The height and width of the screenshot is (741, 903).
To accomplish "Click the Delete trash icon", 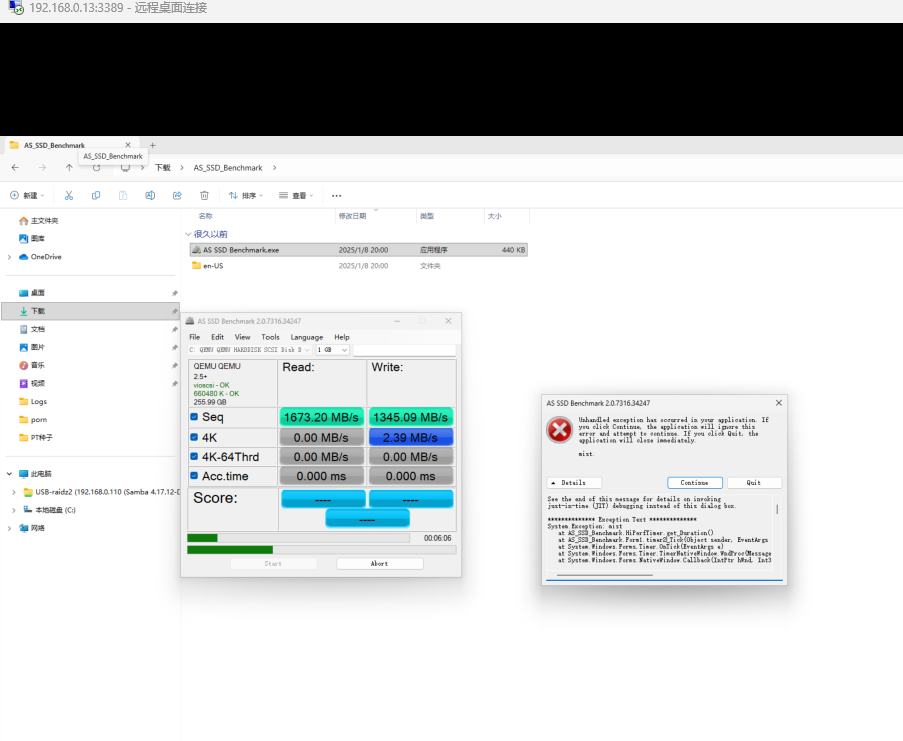I will pos(204,196).
